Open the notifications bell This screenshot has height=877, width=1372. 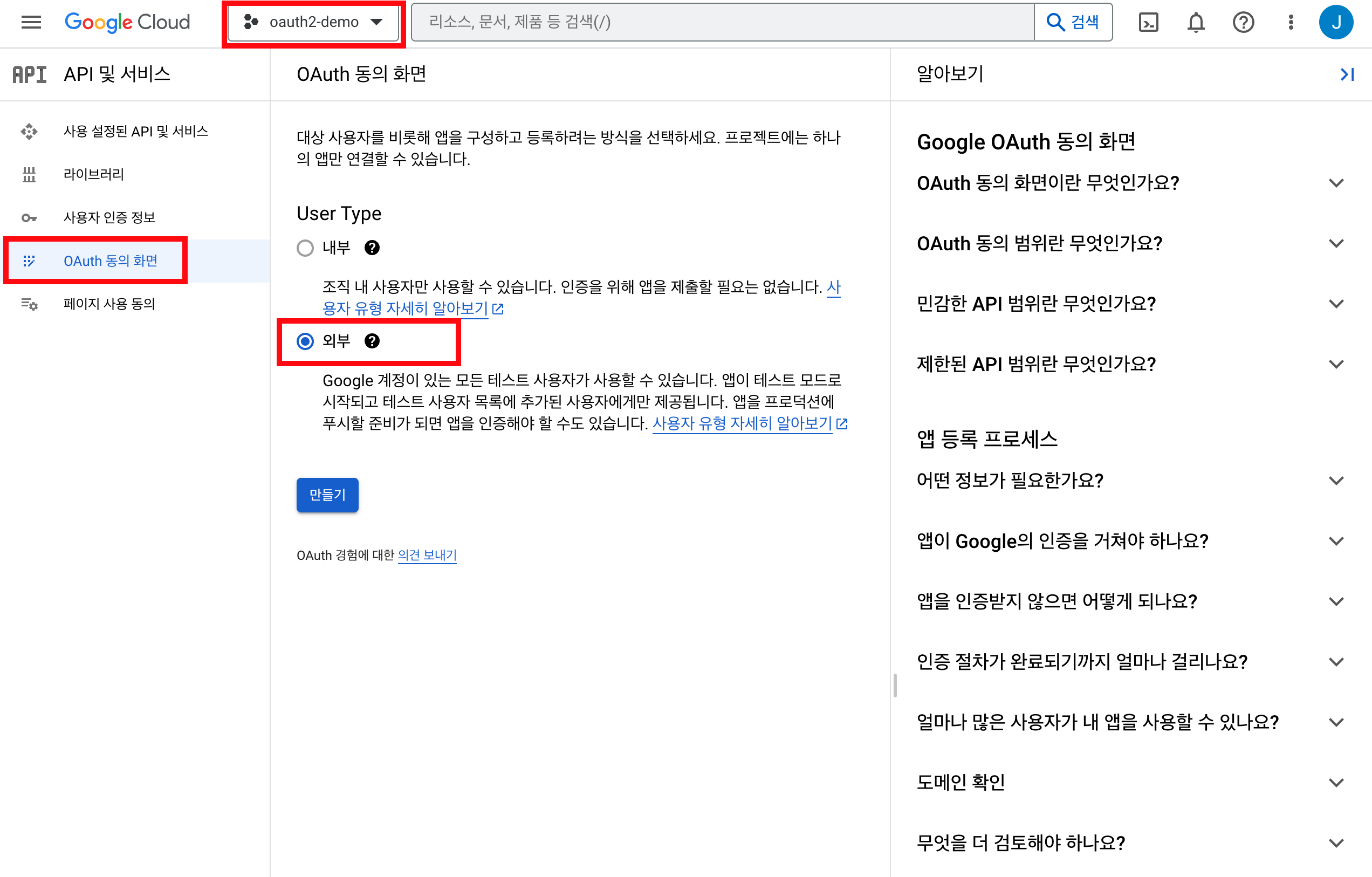click(x=1196, y=22)
